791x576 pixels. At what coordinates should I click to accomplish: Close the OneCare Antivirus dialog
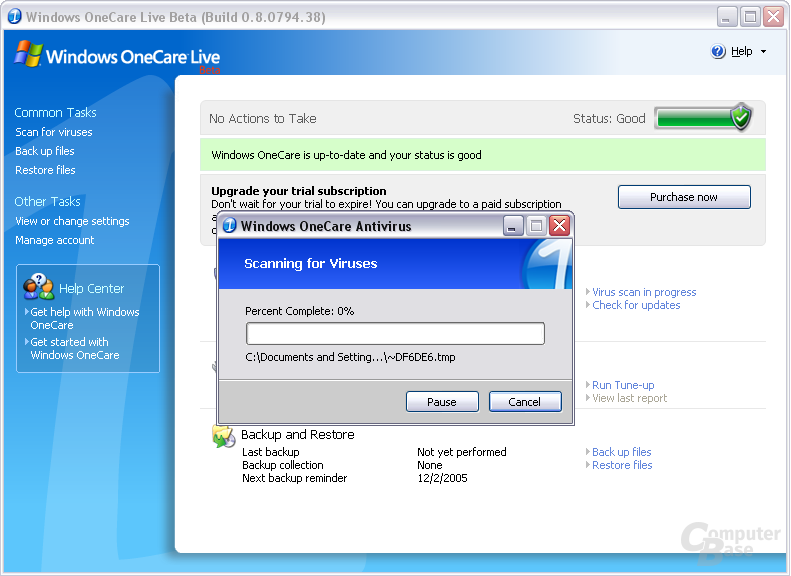pyautogui.click(x=559, y=225)
